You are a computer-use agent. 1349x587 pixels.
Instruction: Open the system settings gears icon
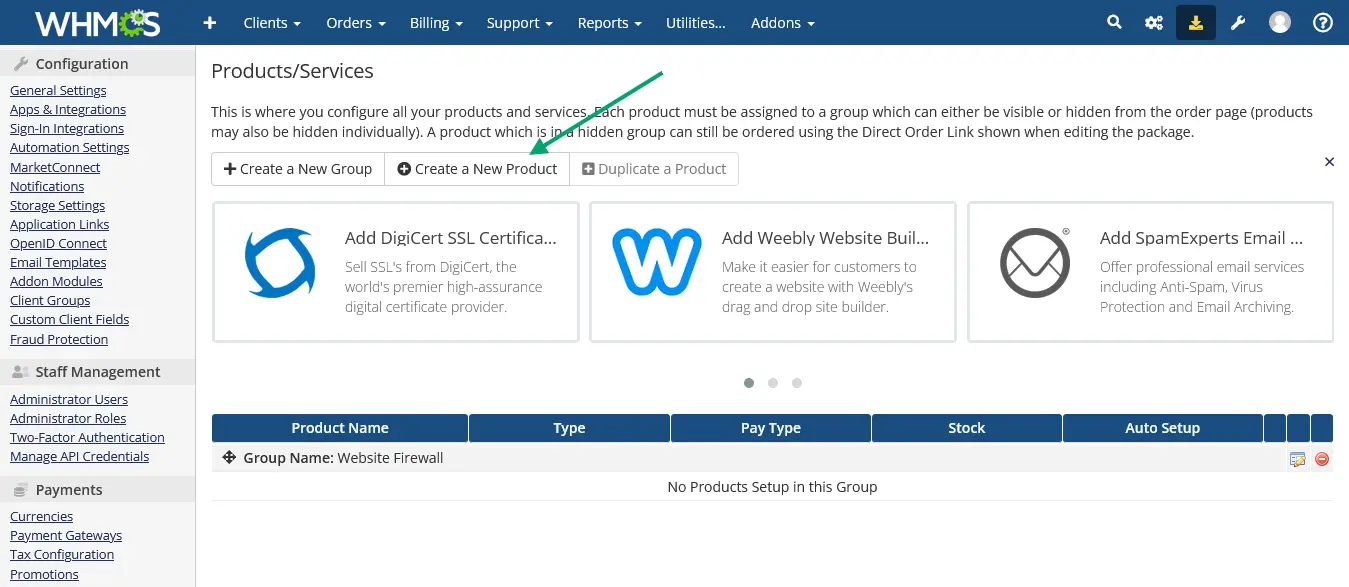(x=1154, y=22)
